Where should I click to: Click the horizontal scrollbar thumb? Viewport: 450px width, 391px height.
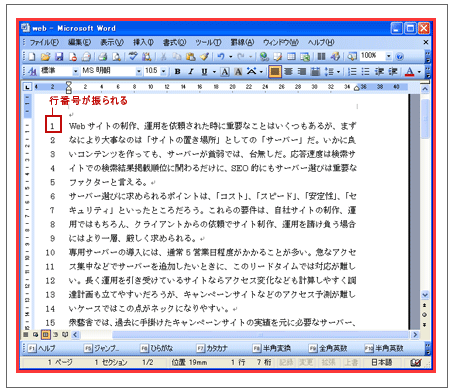pyautogui.click(x=260, y=334)
